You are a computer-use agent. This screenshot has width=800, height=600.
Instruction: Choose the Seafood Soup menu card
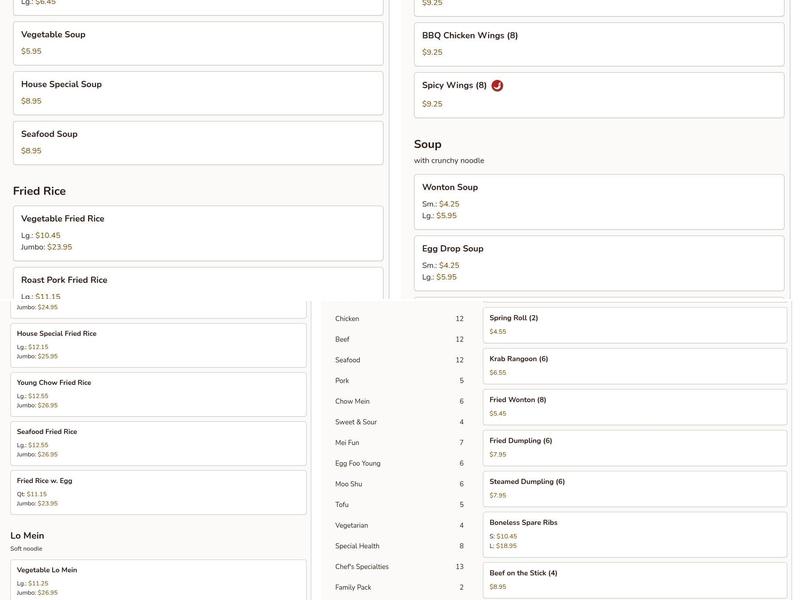[x=198, y=143]
